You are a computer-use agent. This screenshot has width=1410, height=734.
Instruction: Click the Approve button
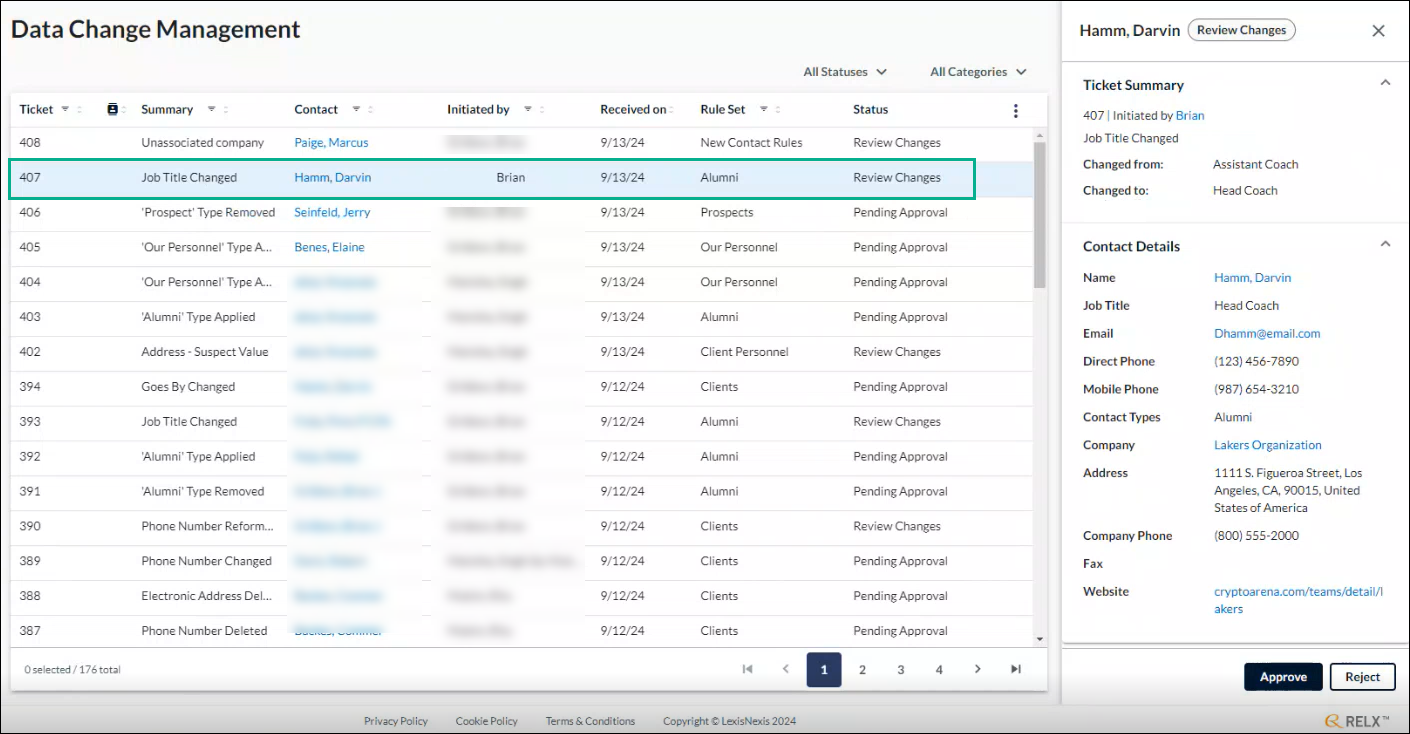click(1283, 677)
